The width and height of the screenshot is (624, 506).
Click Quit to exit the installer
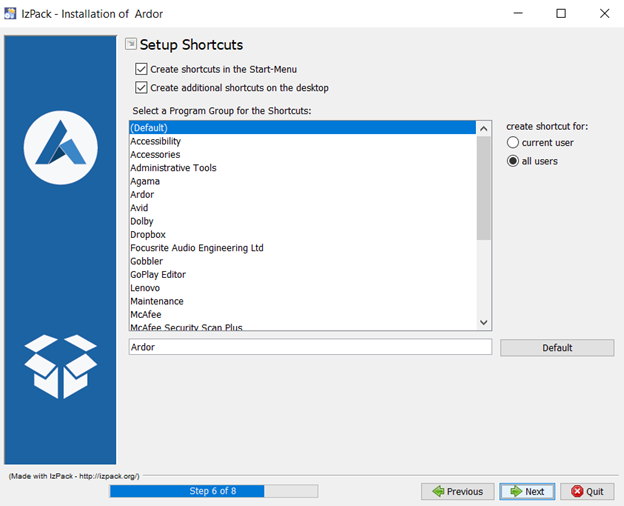pyautogui.click(x=587, y=491)
